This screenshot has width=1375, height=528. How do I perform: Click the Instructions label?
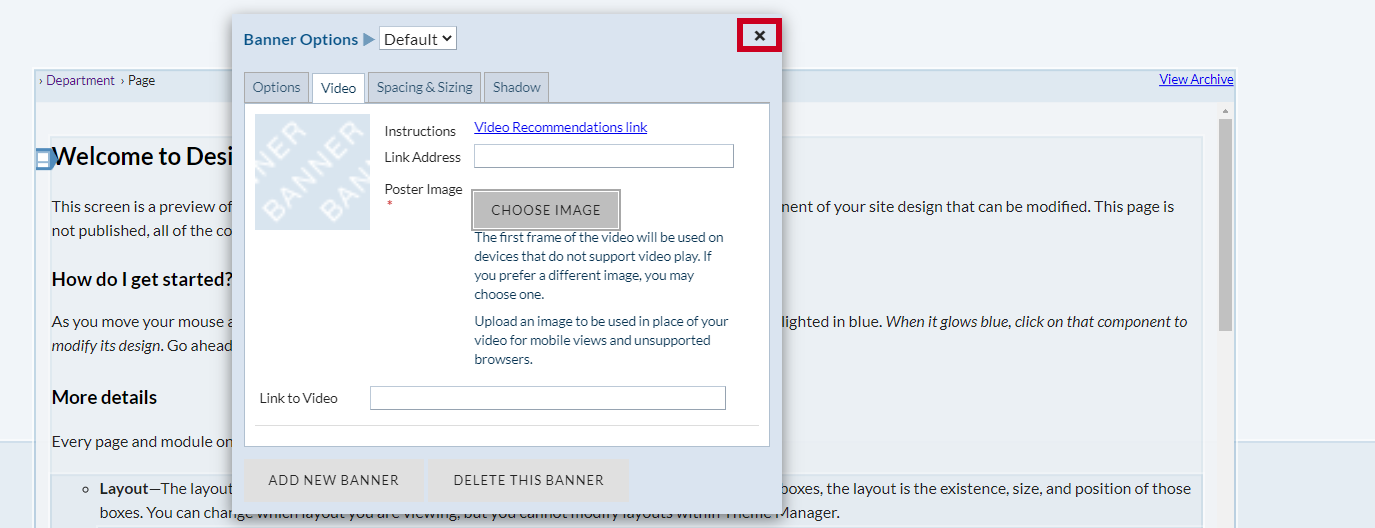[420, 131]
